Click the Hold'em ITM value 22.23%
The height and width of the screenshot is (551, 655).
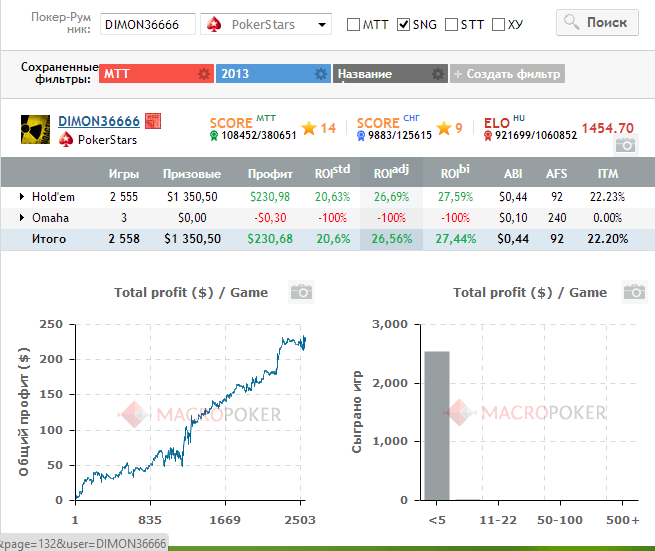pyautogui.click(x=607, y=197)
